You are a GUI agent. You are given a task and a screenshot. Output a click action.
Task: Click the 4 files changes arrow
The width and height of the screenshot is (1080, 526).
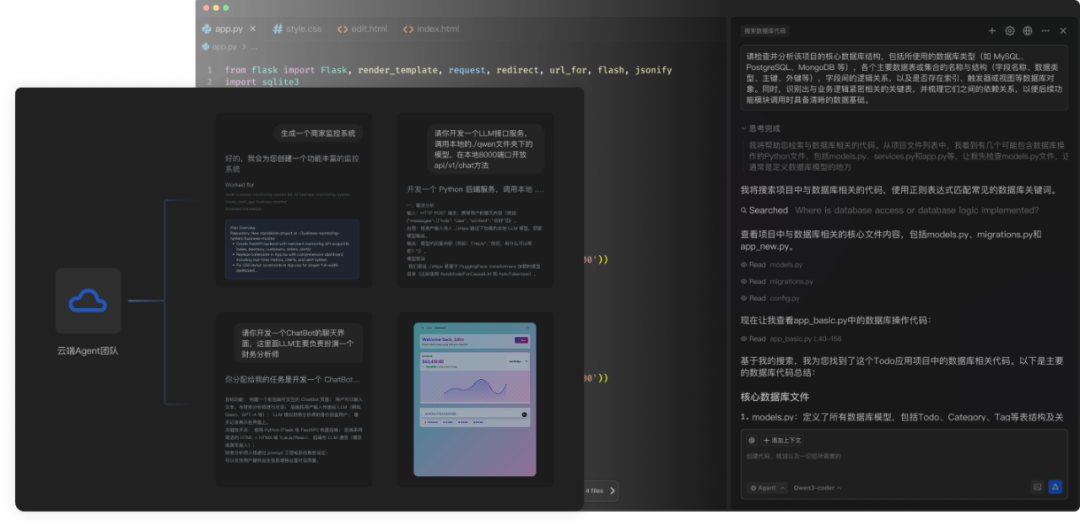612,491
